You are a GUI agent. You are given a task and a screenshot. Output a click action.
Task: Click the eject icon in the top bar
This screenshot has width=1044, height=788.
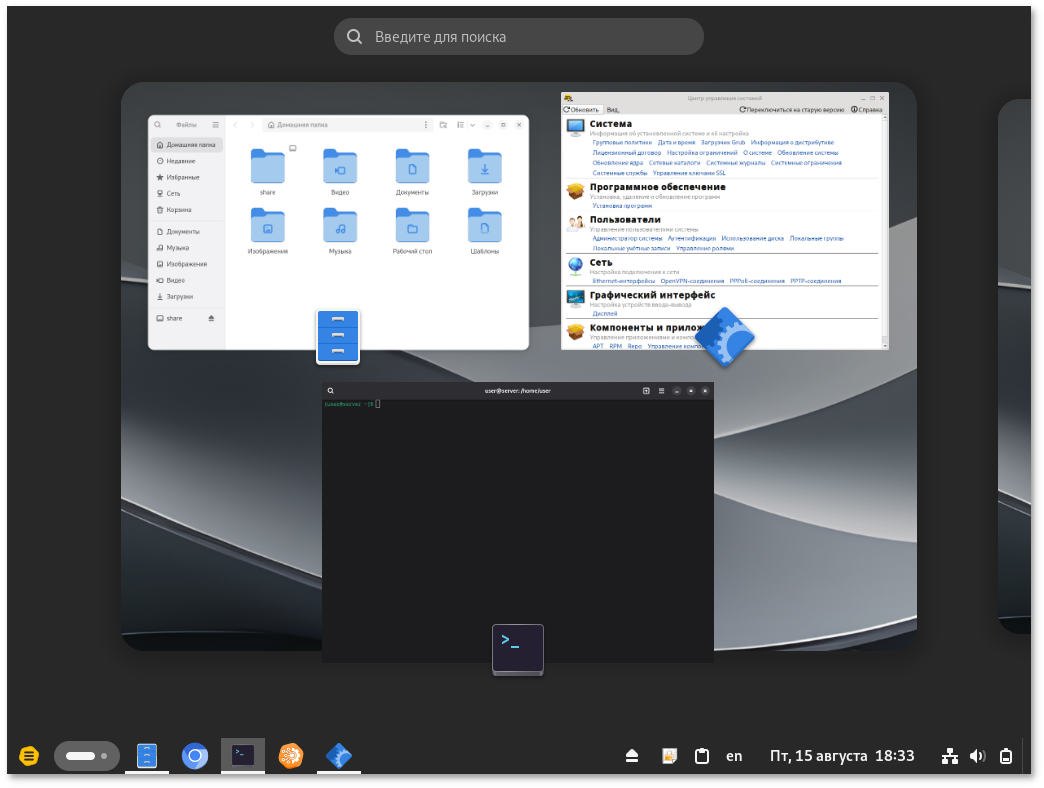pyautogui.click(x=632, y=756)
